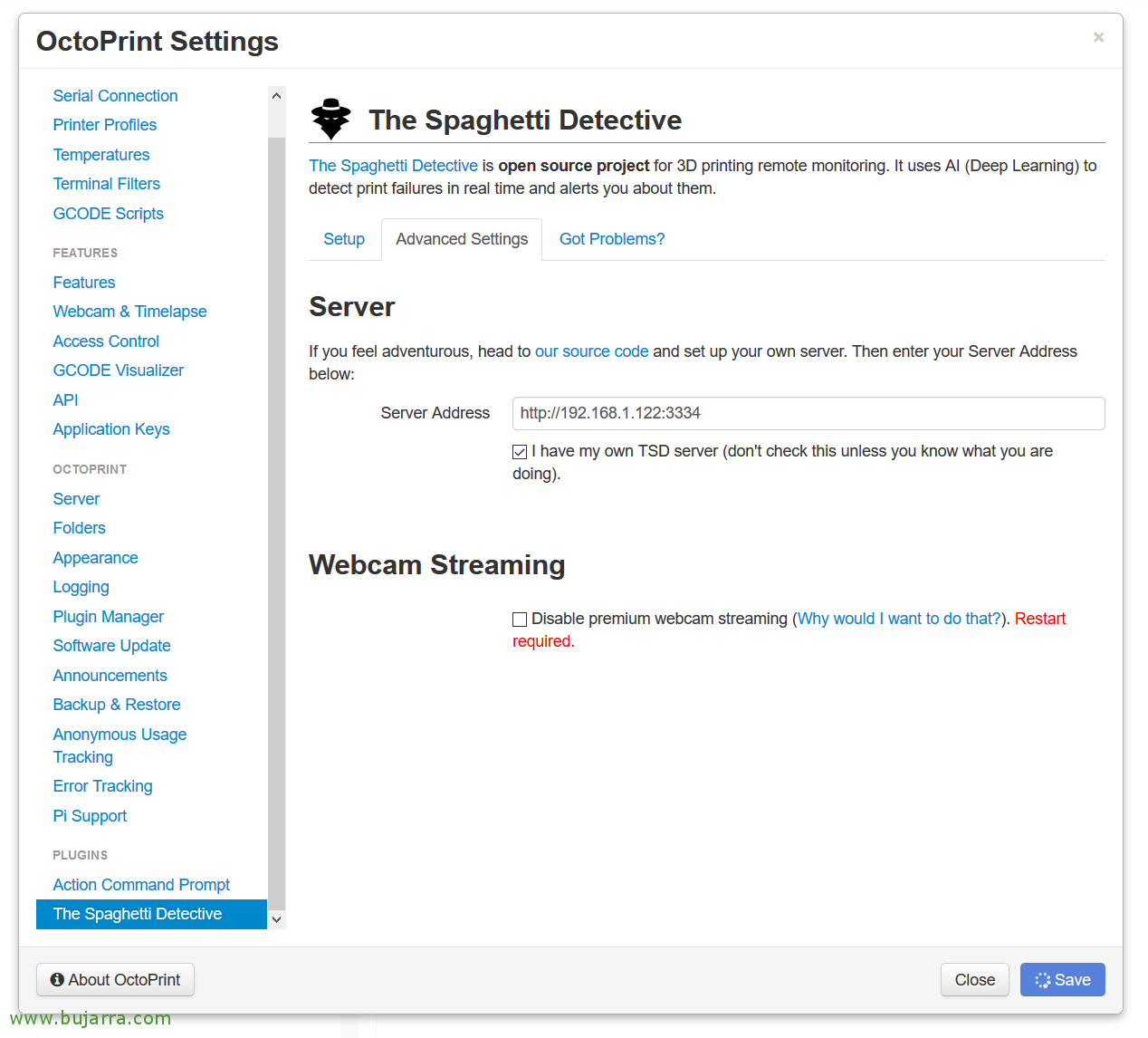
Task: Go to Backup & Restore
Action: tap(117, 705)
